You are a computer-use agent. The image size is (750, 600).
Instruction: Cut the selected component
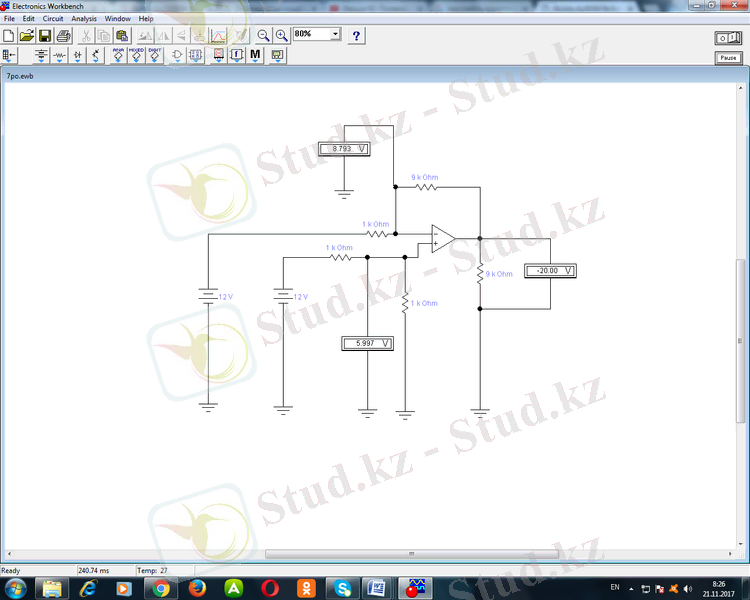[x=86, y=36]
